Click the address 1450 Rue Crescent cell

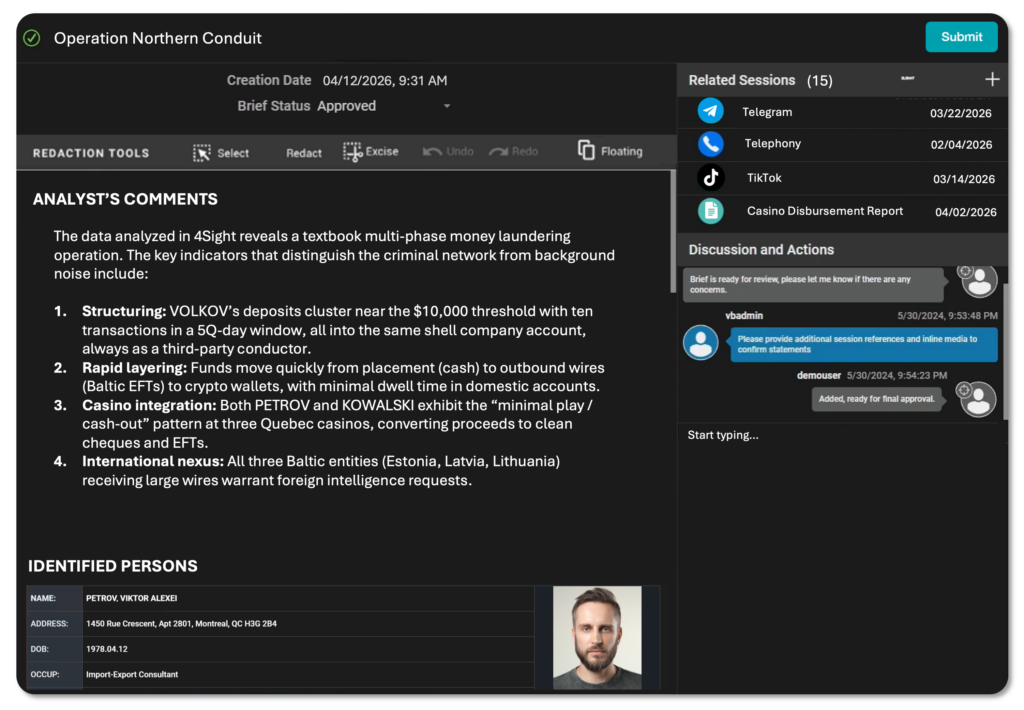[308, 624]
